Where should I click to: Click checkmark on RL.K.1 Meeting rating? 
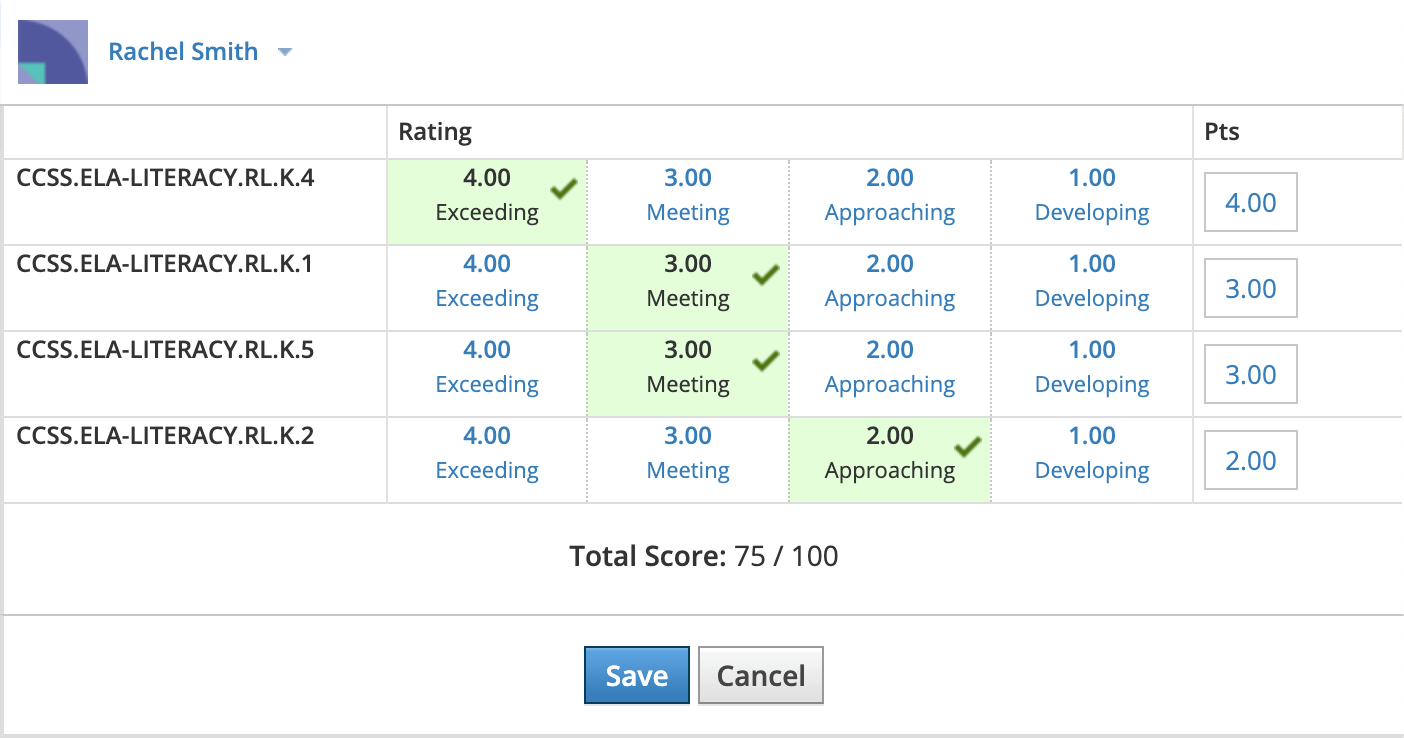click(x=766, y=274)
